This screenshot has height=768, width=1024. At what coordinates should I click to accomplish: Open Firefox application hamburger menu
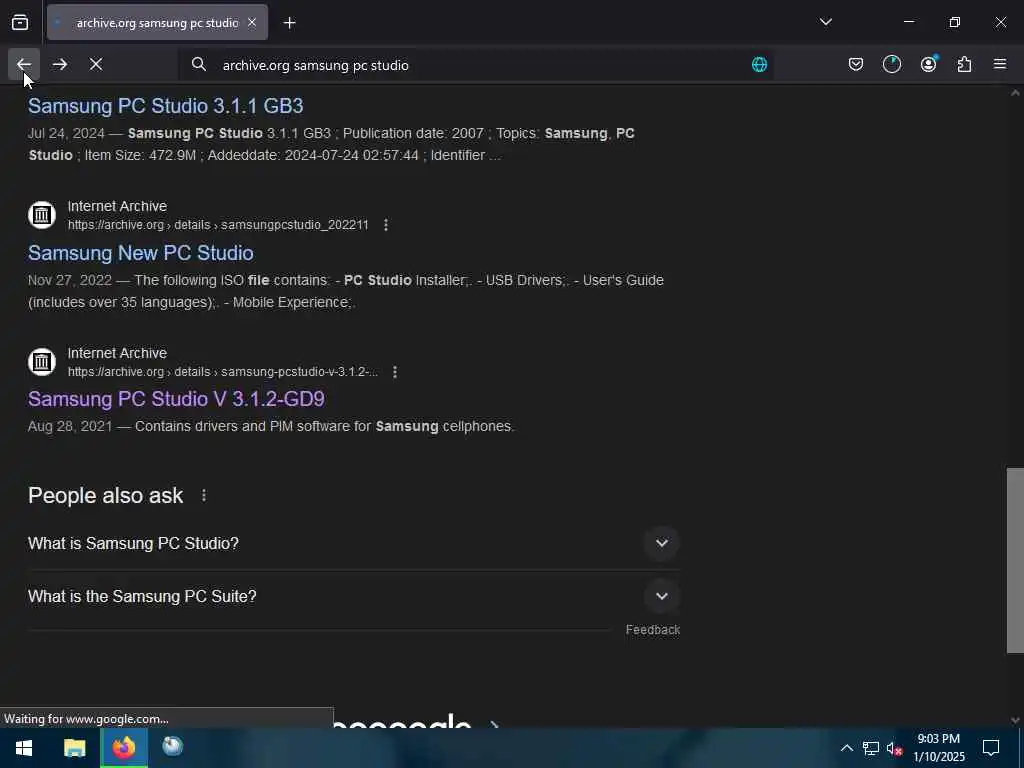tap(1000, 64)
